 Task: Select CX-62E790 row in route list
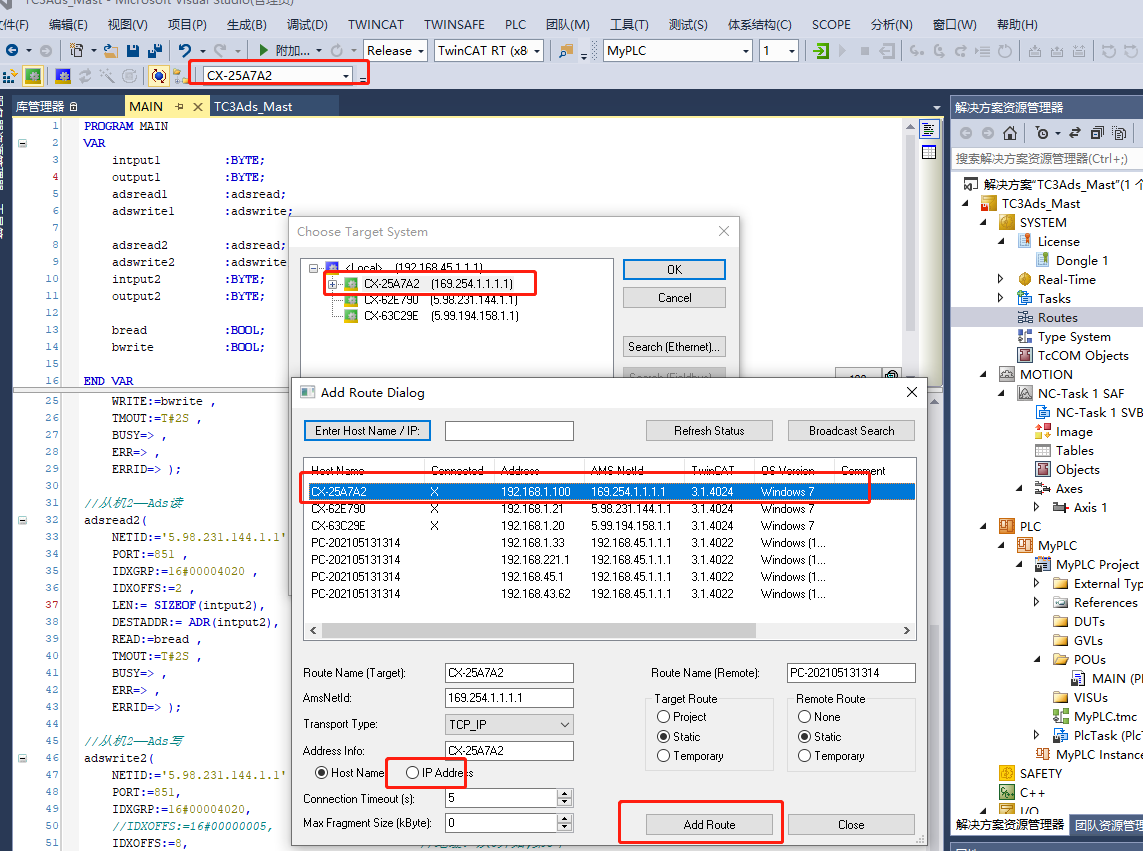pos(610,509)
